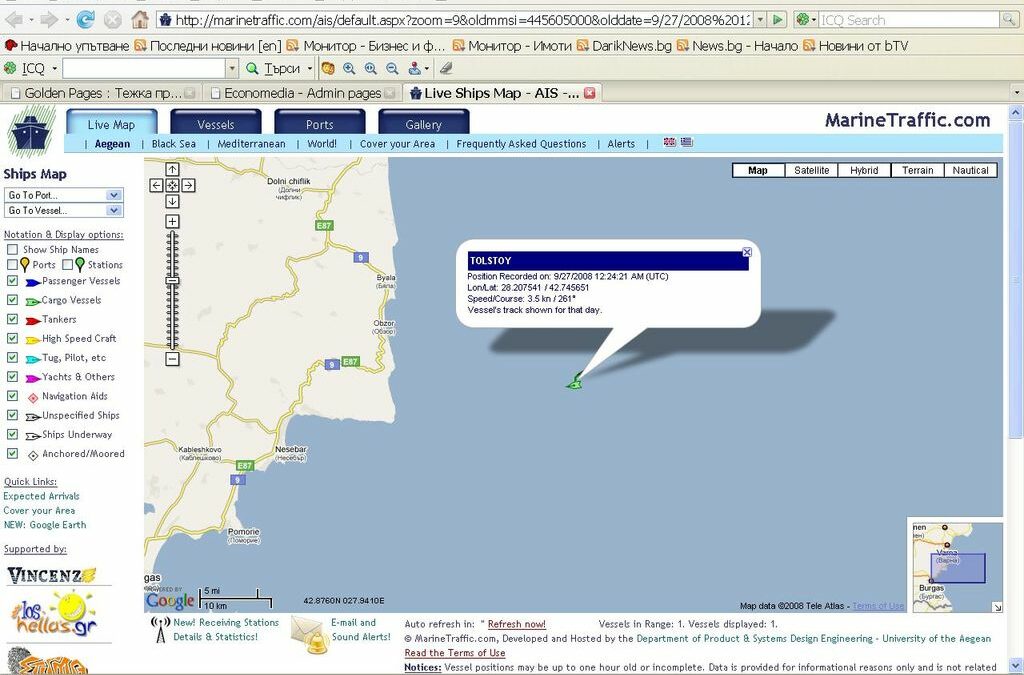Open the Vincenzo sponsor logo
This screenshot has width=1024, height=675.
[x=52, y=575]
